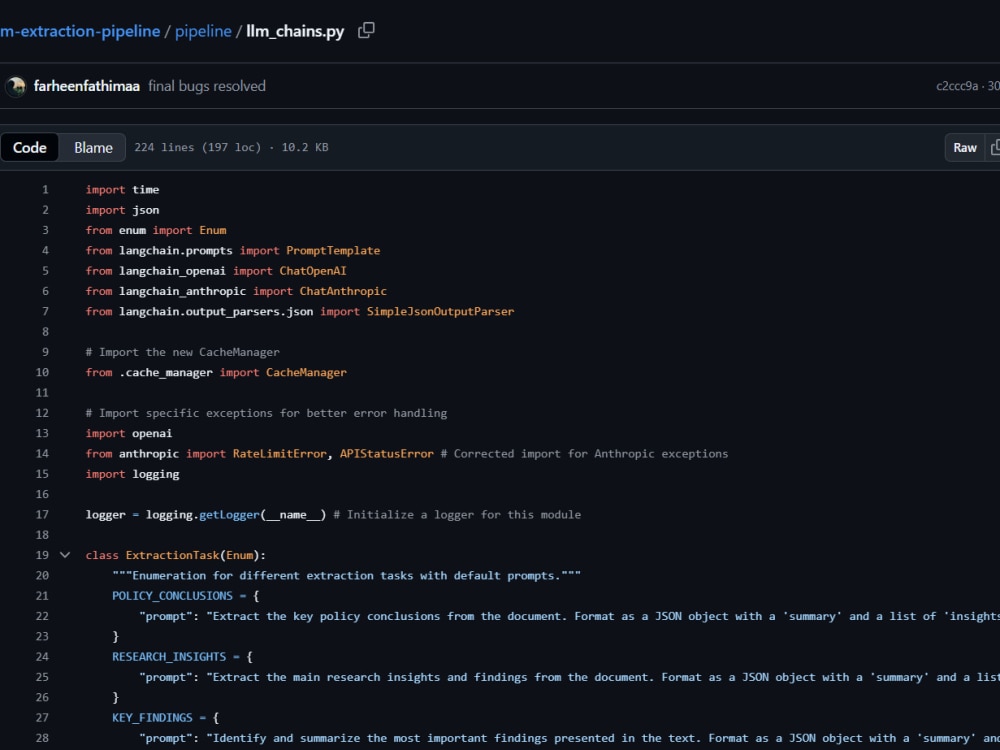Open the pipeline folder breadcrumb
Image resolution: width=1000 pixels, height=750 pixels.
pyautogui.click(x=203, y=31)
